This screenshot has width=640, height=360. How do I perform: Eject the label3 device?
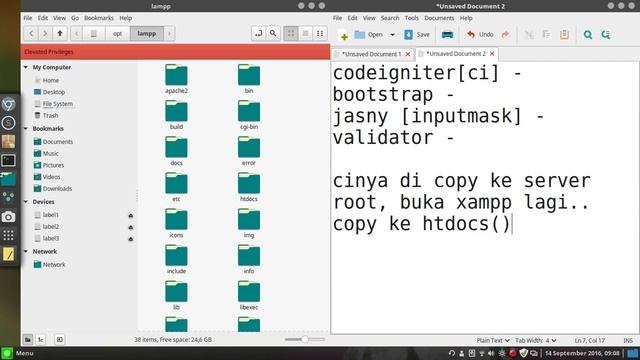click(x=131, y=239)
